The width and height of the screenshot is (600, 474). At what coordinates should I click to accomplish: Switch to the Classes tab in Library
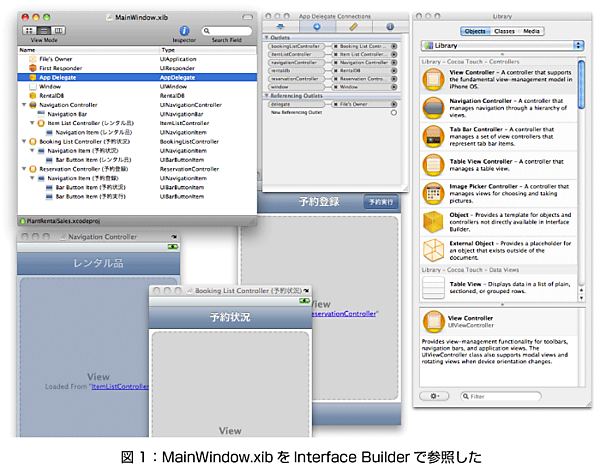pos(504,31)
